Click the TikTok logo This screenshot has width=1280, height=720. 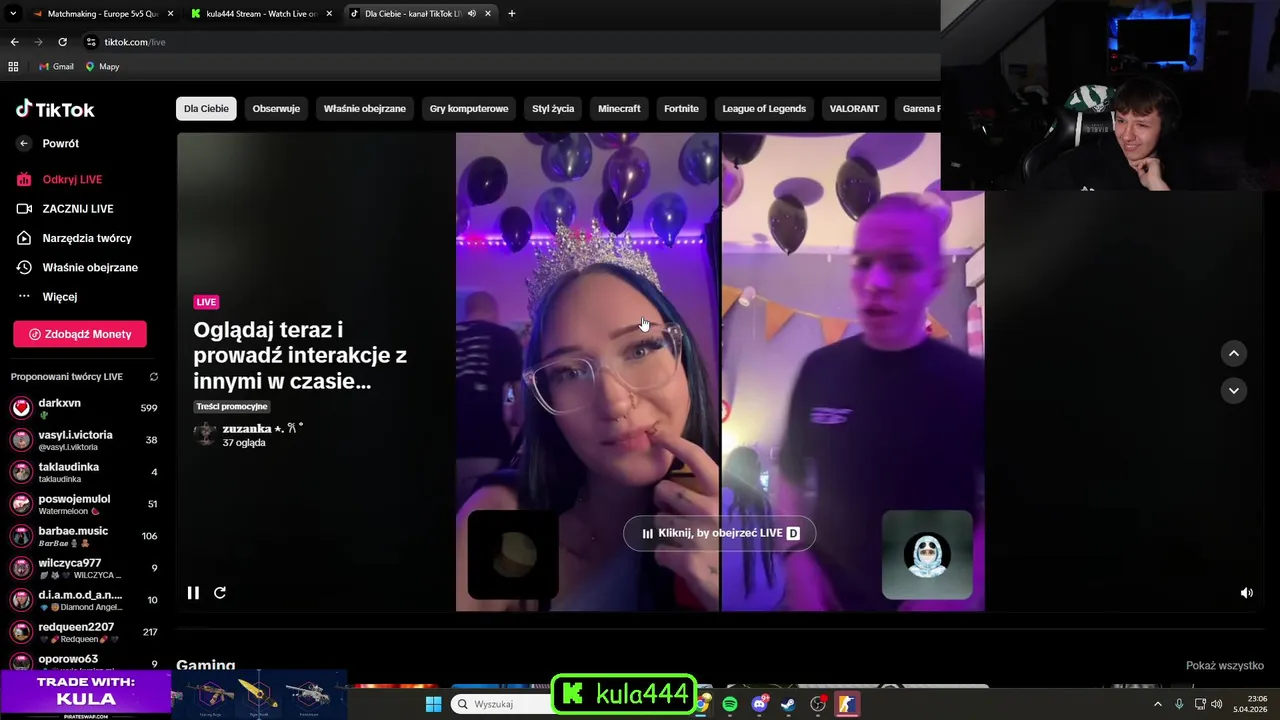pos(55,109)
